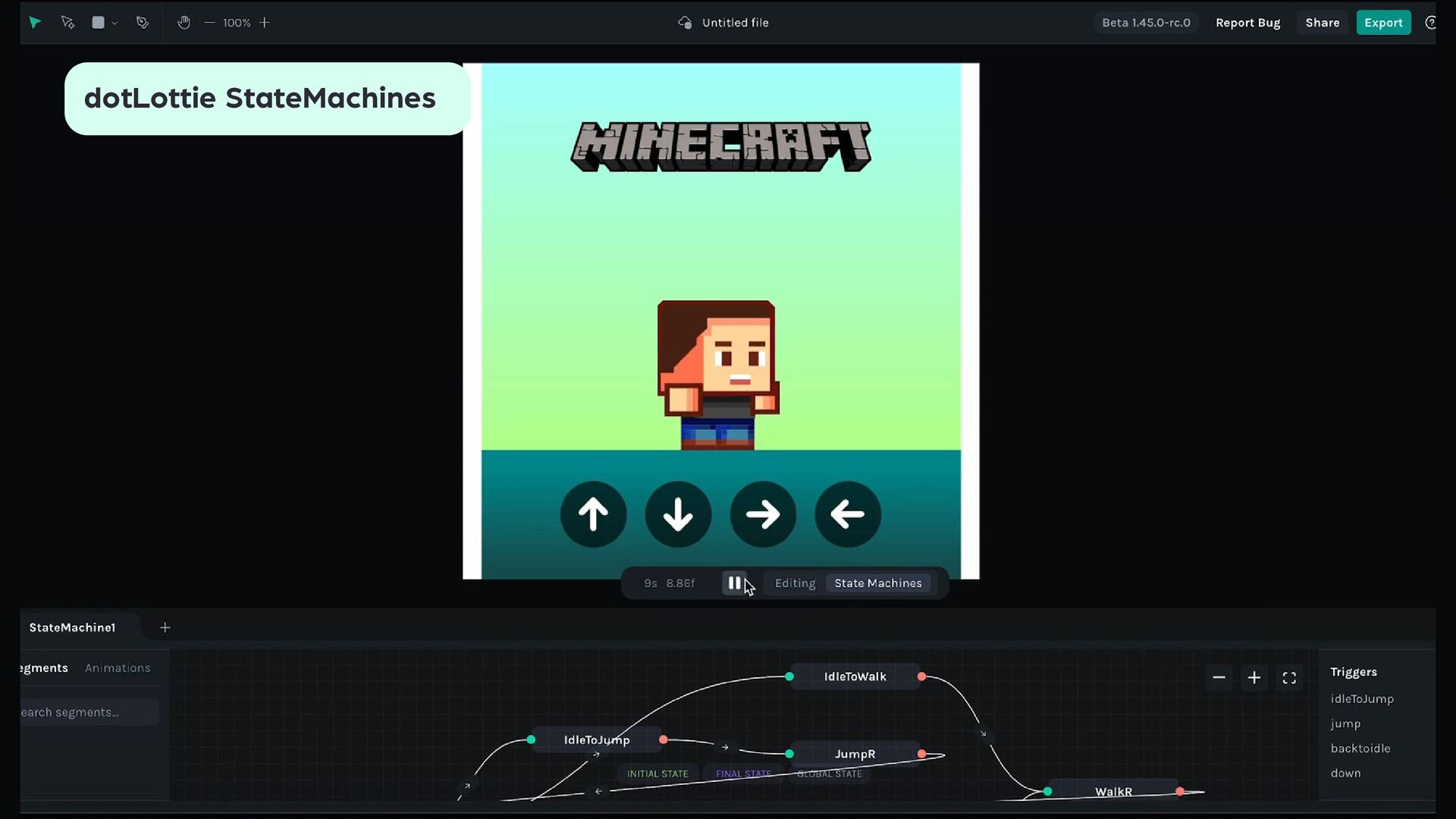Switch to State Machines mode
Screen dimensions: 1456x819
[878, 583]
